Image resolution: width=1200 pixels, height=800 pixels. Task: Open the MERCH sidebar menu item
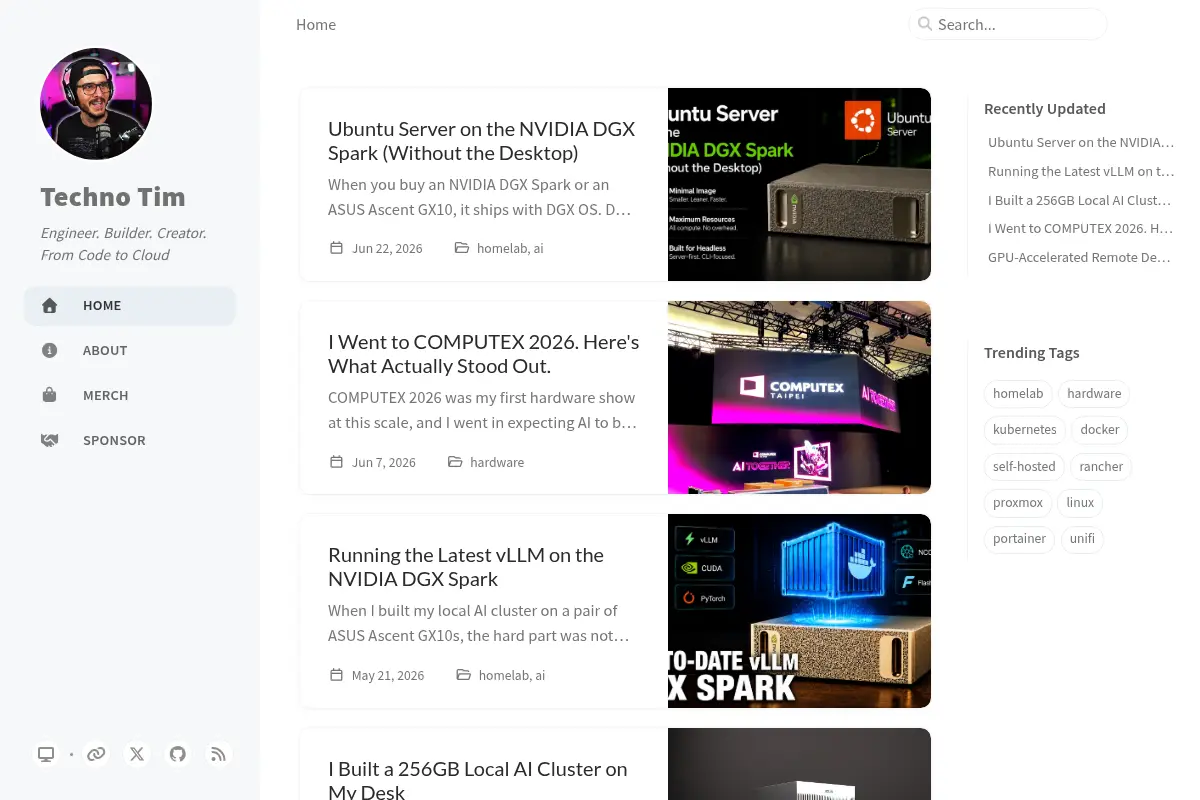point(130,395)
